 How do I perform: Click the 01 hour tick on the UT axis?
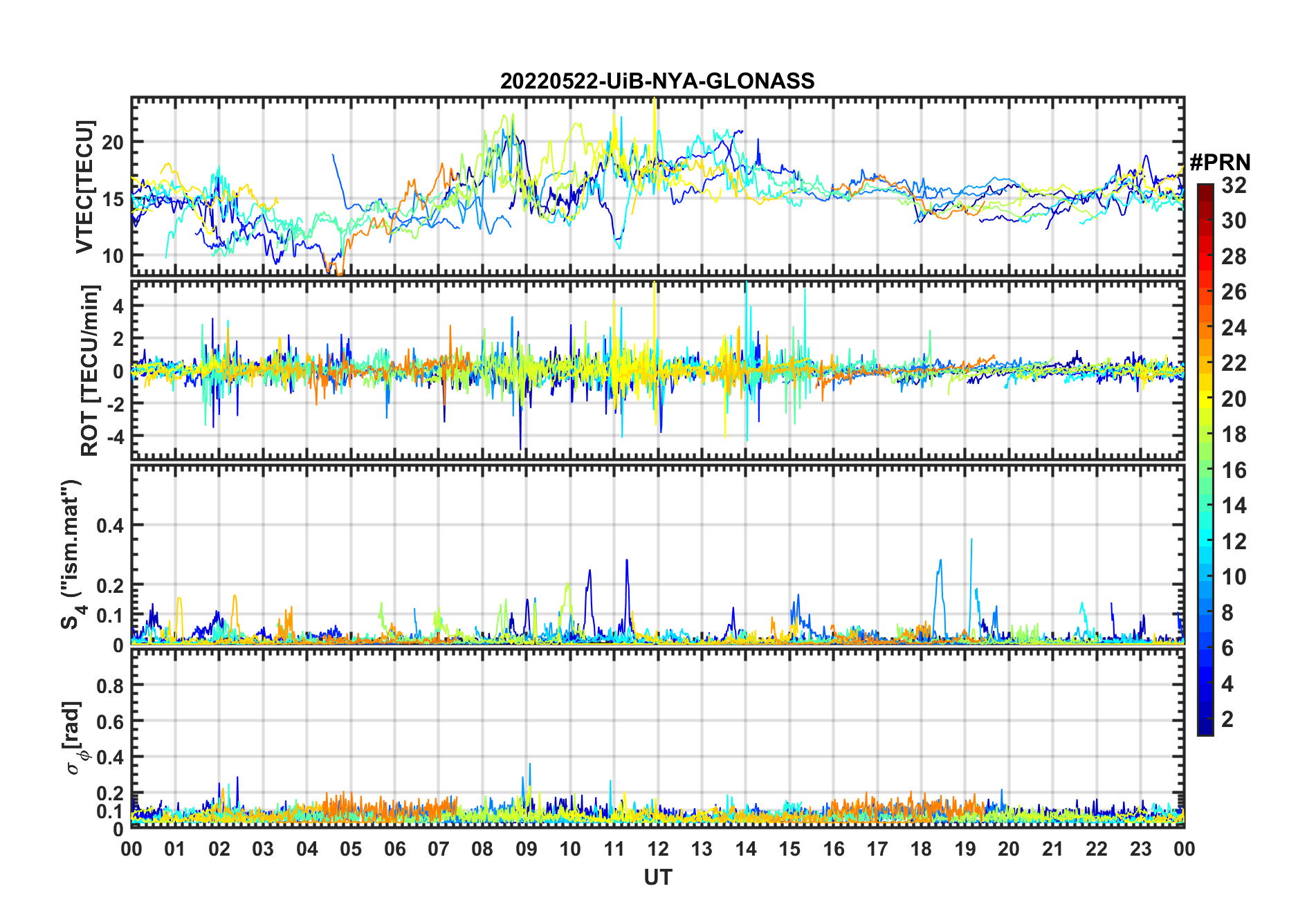[175, 849]
